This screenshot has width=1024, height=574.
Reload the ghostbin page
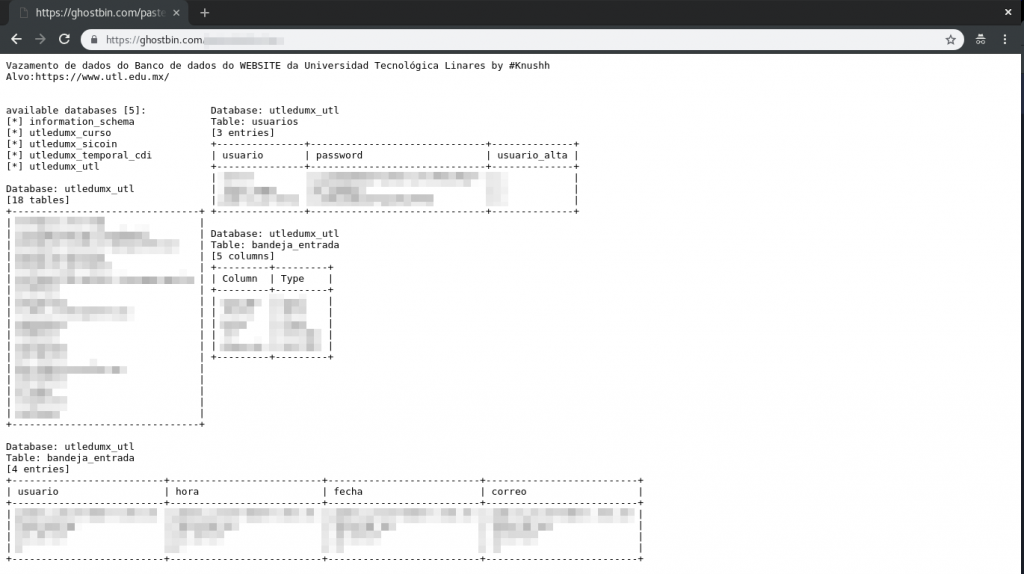coord(64,39)
